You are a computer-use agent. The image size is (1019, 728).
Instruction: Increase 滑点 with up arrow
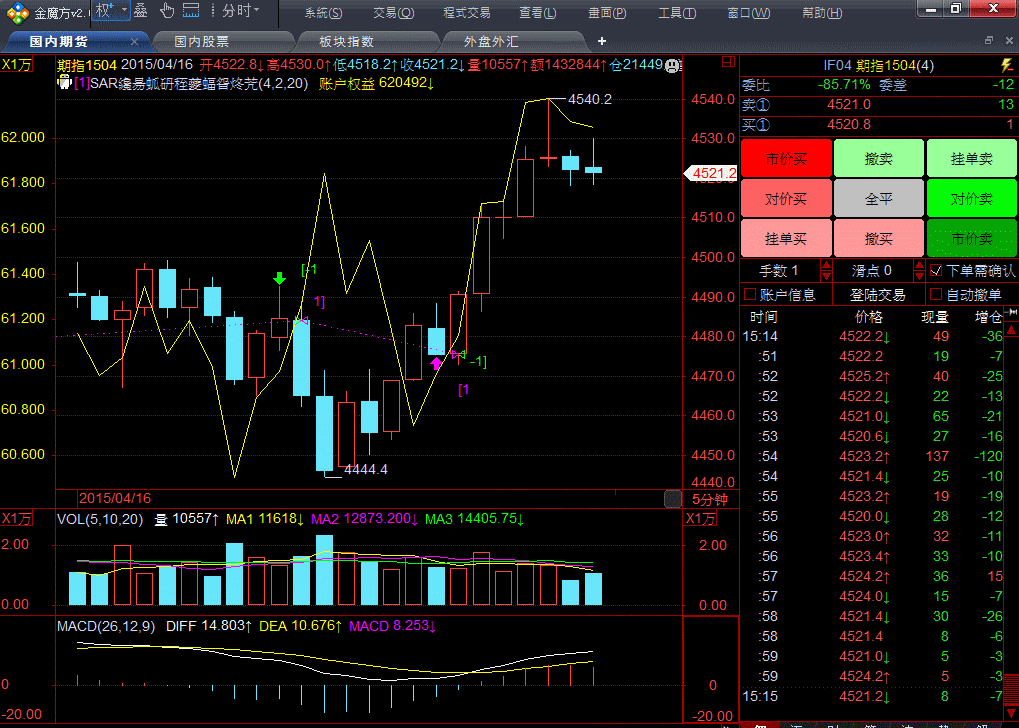920,265
